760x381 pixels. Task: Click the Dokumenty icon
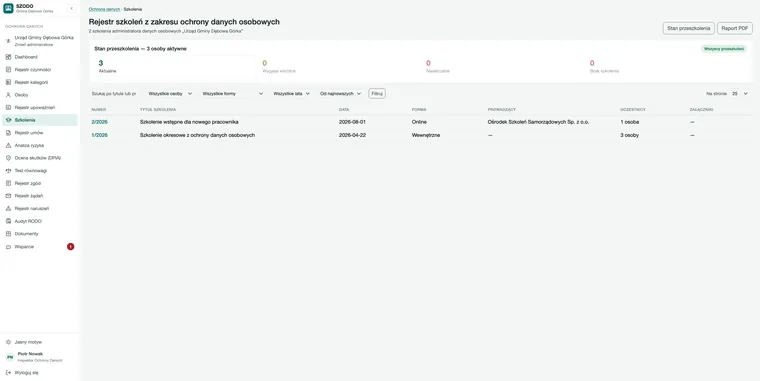coord(8,234)
